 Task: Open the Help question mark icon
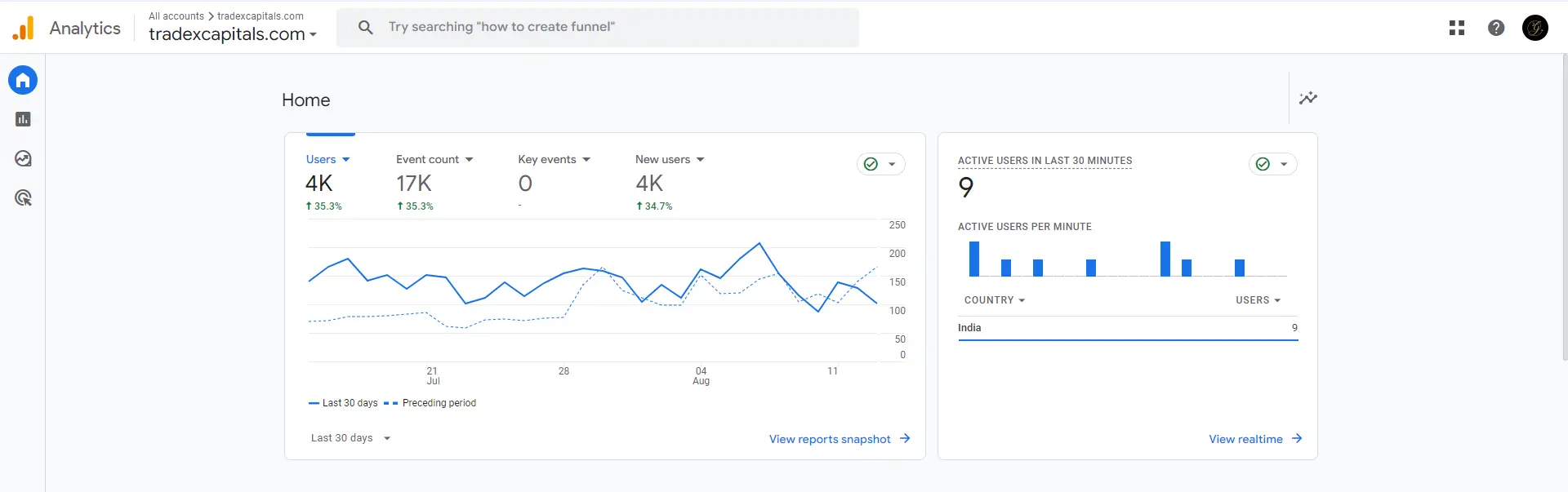1496,28
